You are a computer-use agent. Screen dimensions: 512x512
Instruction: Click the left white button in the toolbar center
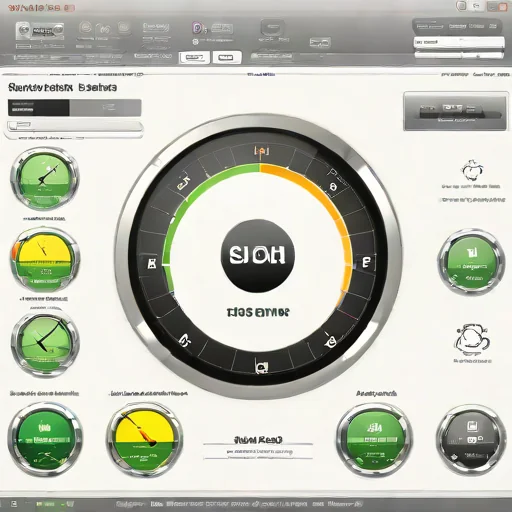tap(194, 57)
